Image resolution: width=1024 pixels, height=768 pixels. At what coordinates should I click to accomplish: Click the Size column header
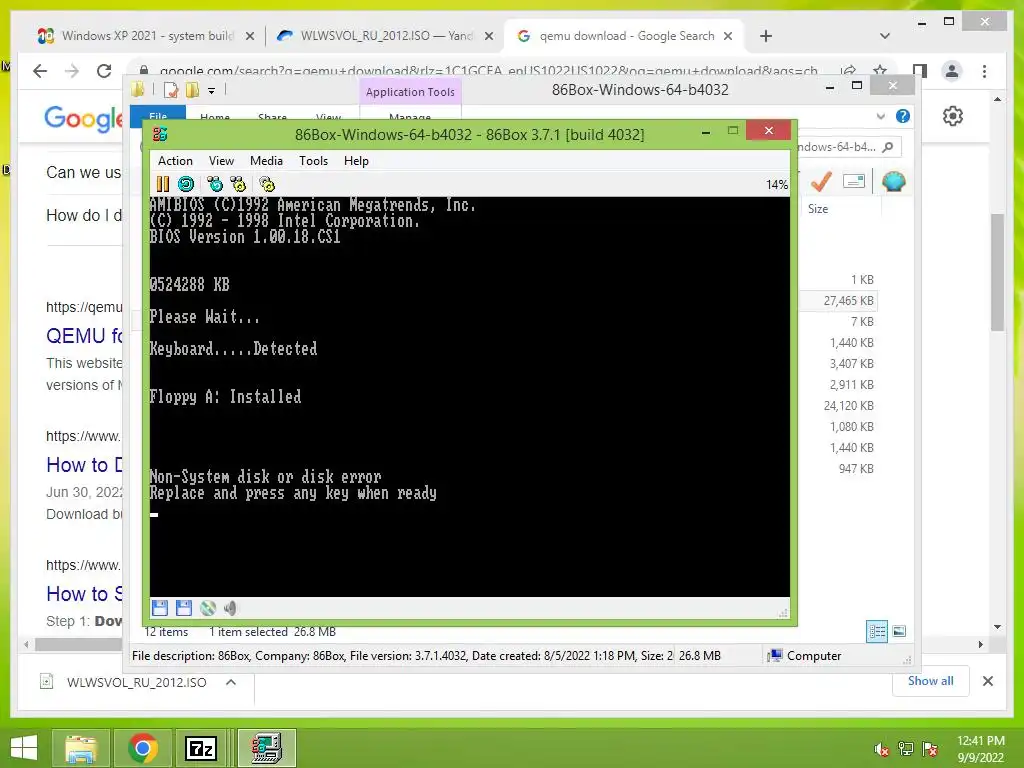[x=818, y=209]
